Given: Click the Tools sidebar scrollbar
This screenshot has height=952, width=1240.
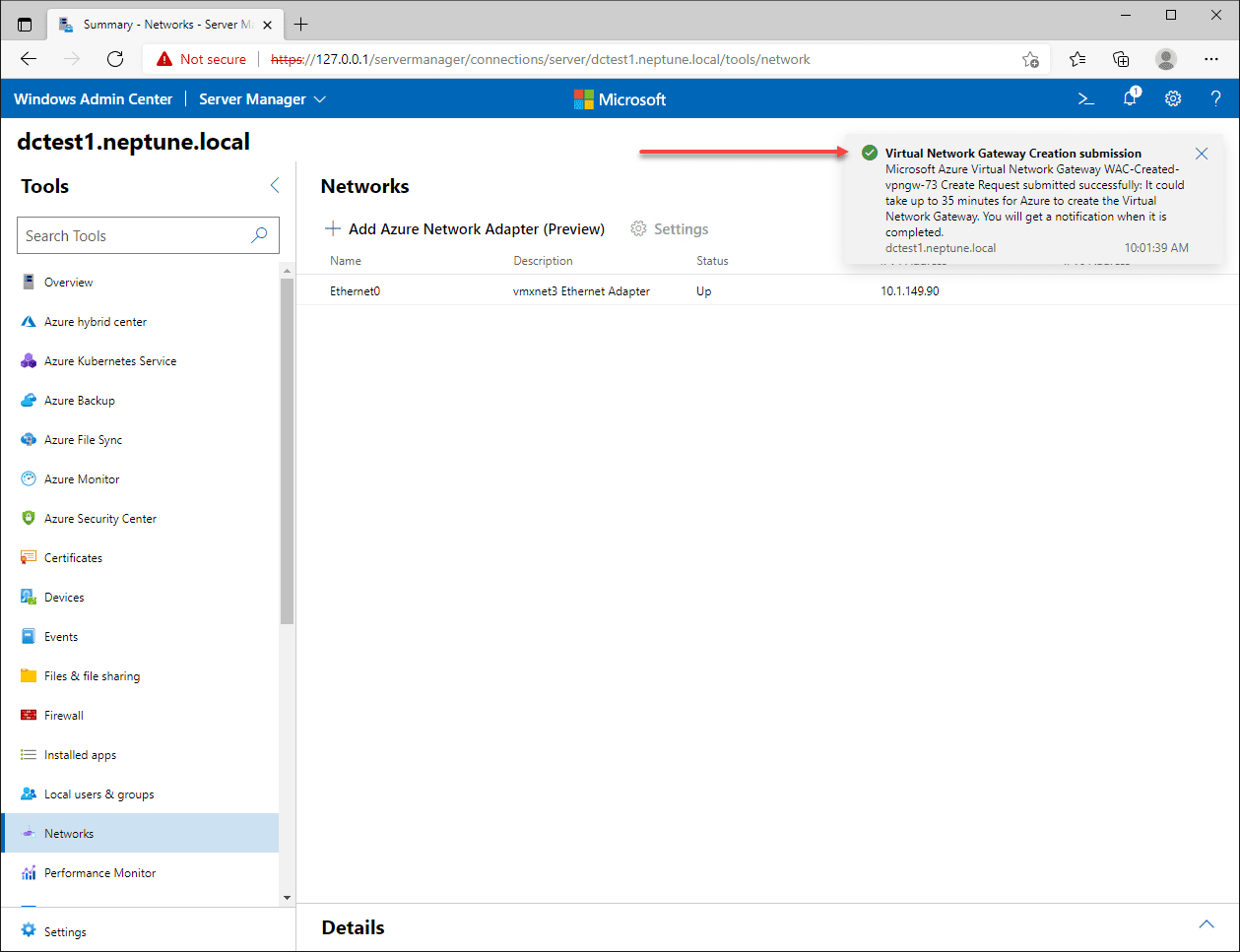Looking at the screenshot, I should (287, 443).
